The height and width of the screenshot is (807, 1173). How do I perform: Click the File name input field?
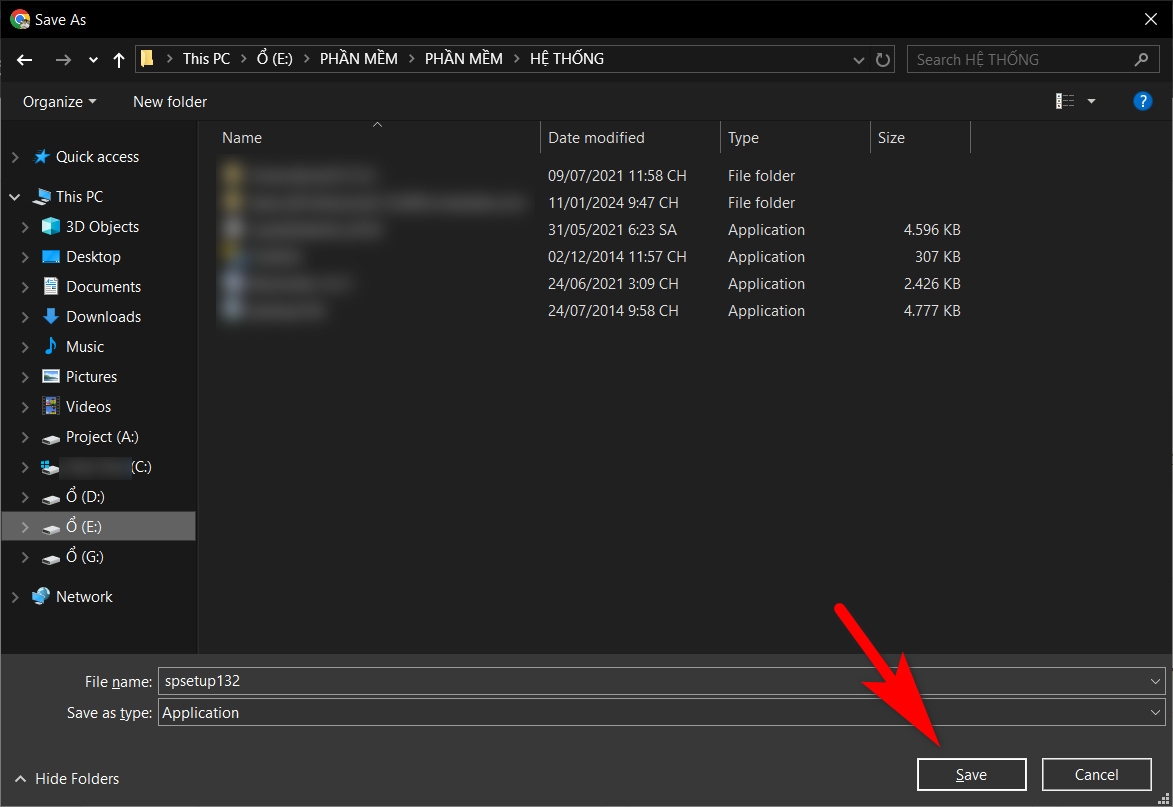(x=653, y=681)
